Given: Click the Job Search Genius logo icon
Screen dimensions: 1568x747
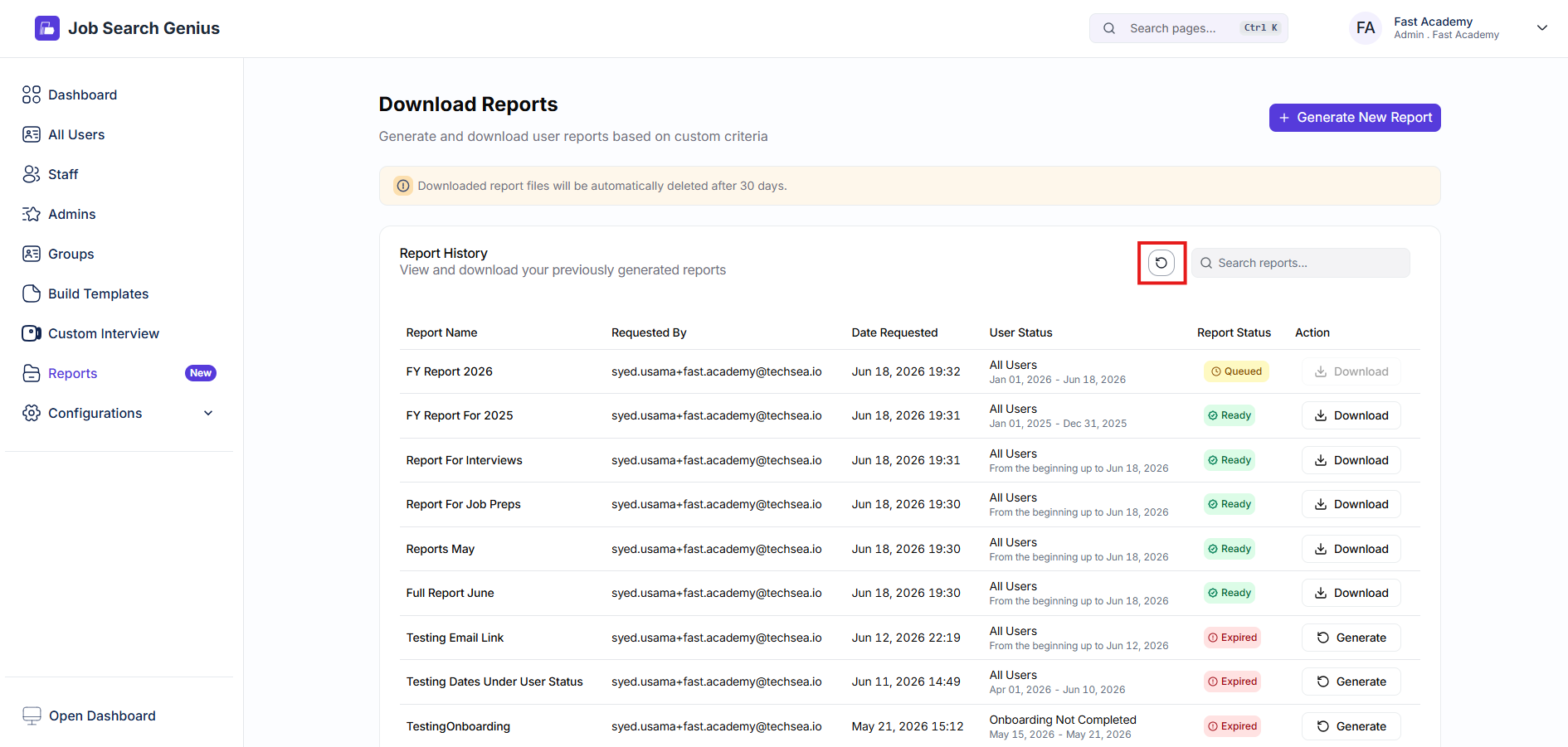Looking at the screenshot, I should pyautogui.click(x=47, y=28).
